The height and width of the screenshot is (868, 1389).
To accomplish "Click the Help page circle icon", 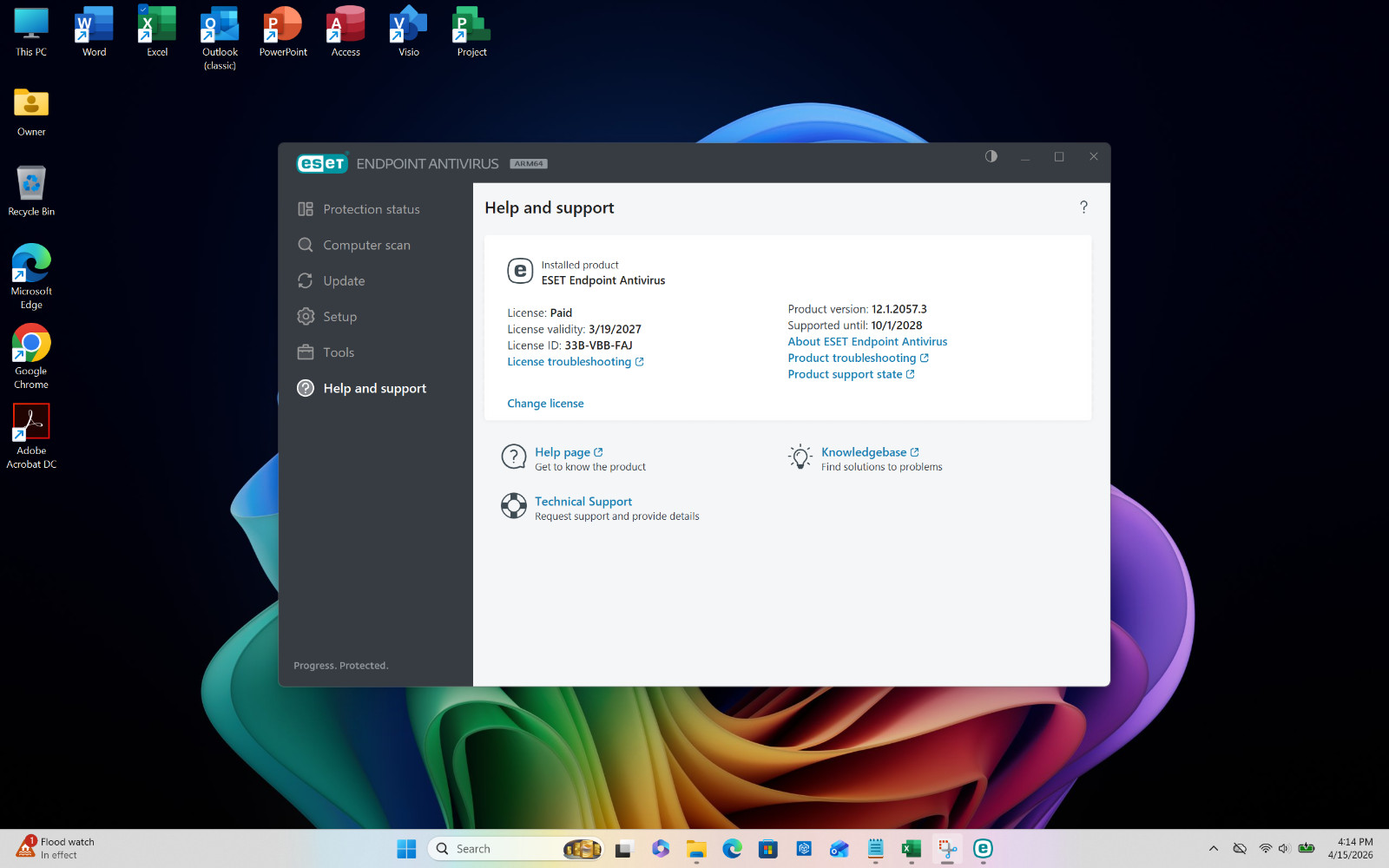I will (514, 457).
